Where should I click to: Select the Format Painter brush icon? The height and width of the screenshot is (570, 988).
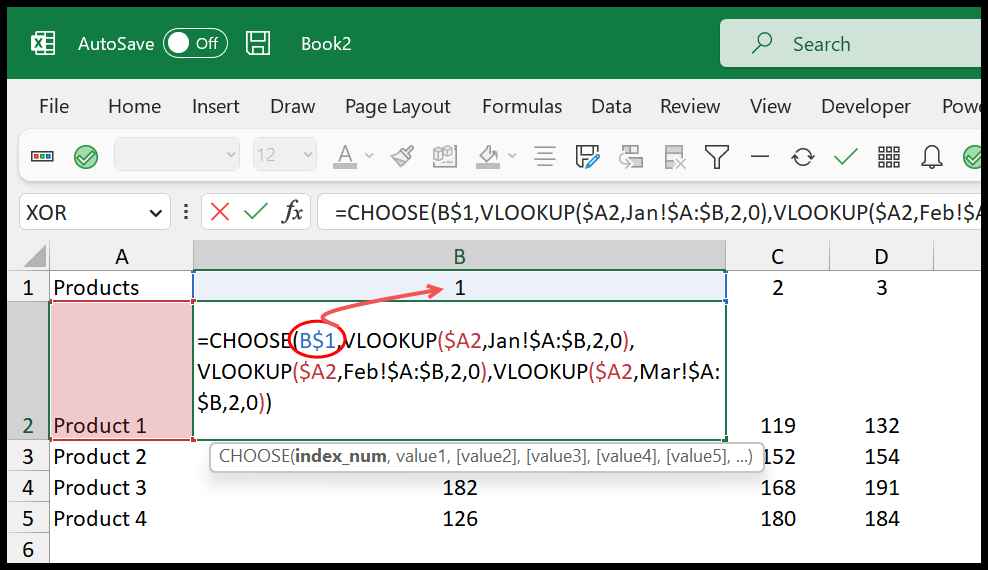[402, 156]
